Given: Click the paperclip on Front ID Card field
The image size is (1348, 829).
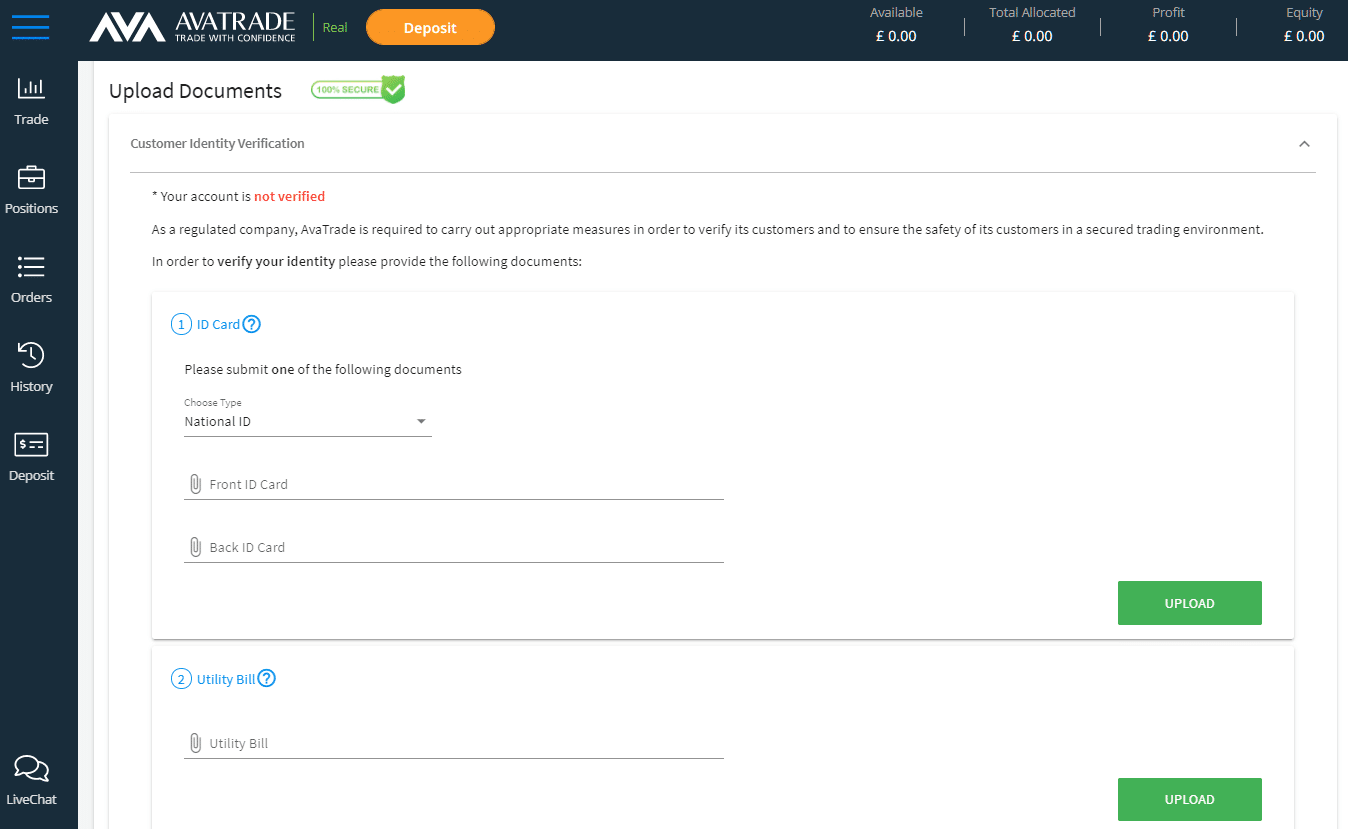Looking at the screenshot, I should [195, 483].
